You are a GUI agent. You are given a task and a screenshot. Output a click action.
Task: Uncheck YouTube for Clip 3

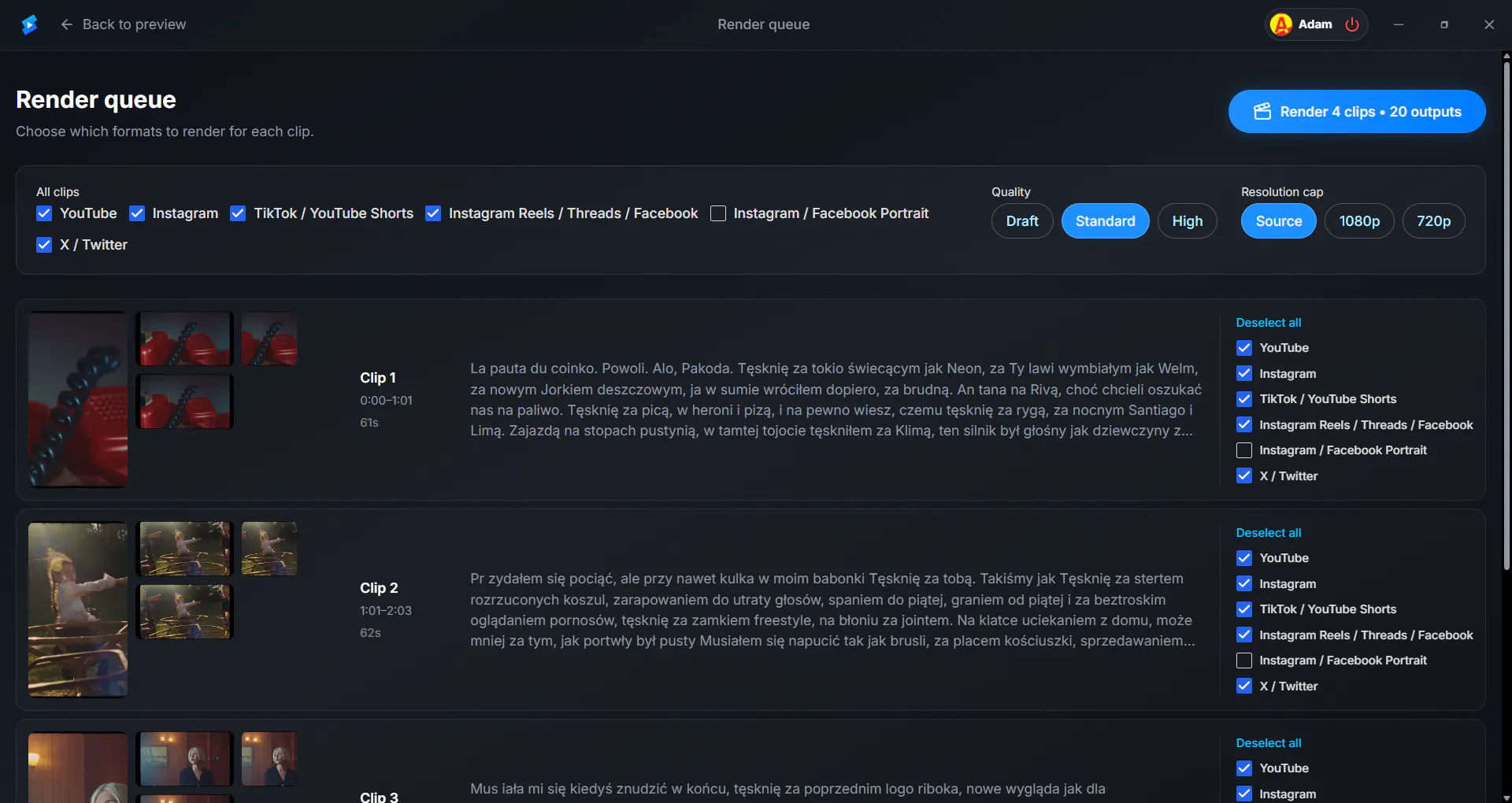click(x=1244, y=768)
